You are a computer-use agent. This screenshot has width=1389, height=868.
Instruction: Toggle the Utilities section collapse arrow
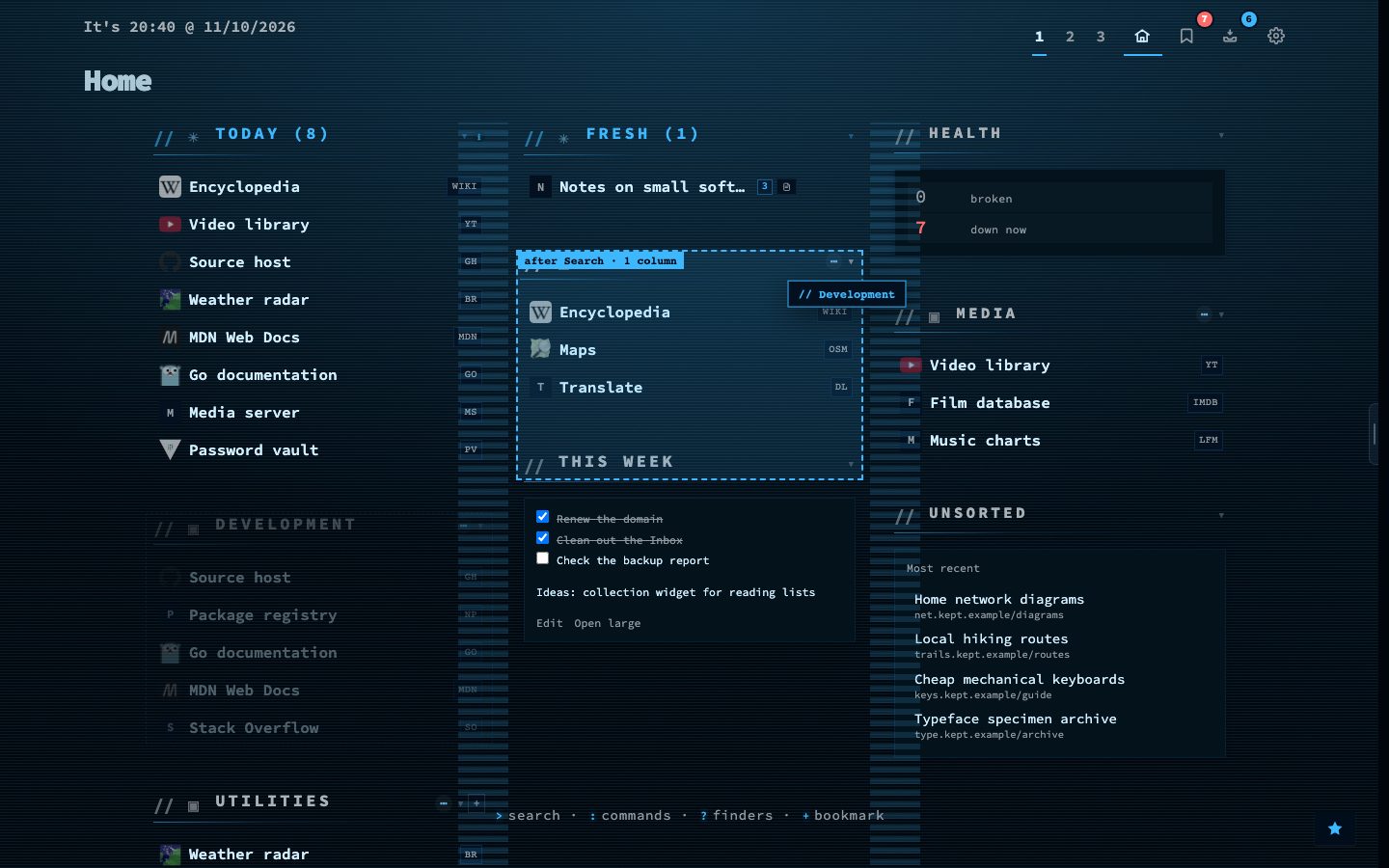(460, 802)
